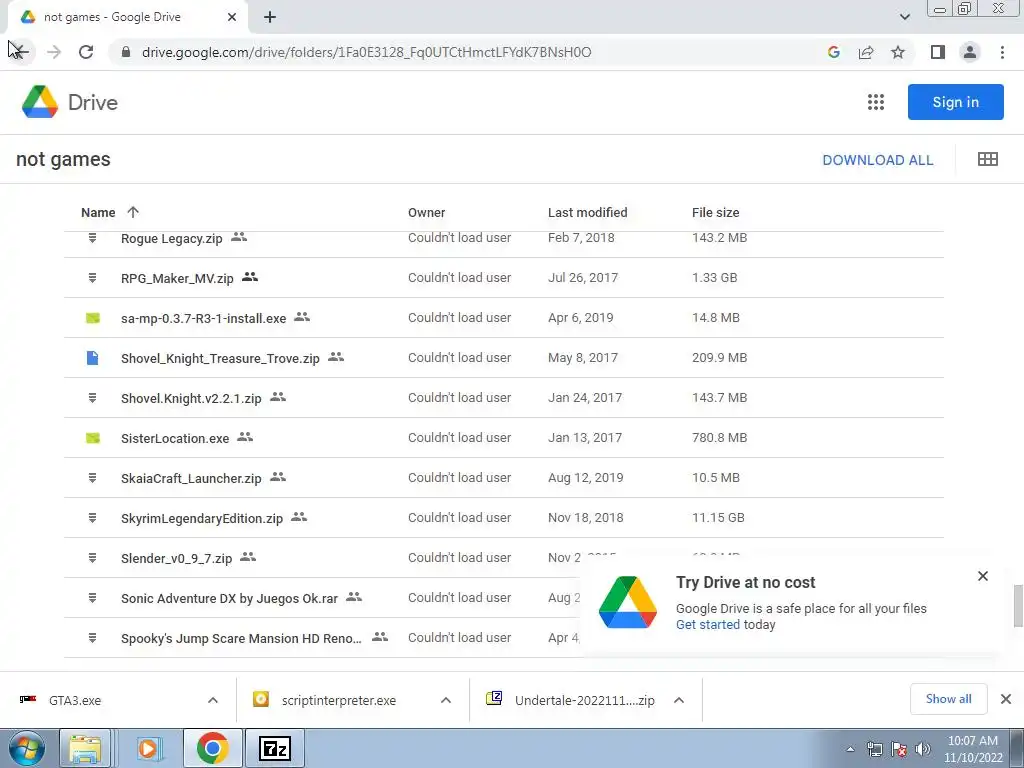Open a new browser tab

(x=270, y=17)
